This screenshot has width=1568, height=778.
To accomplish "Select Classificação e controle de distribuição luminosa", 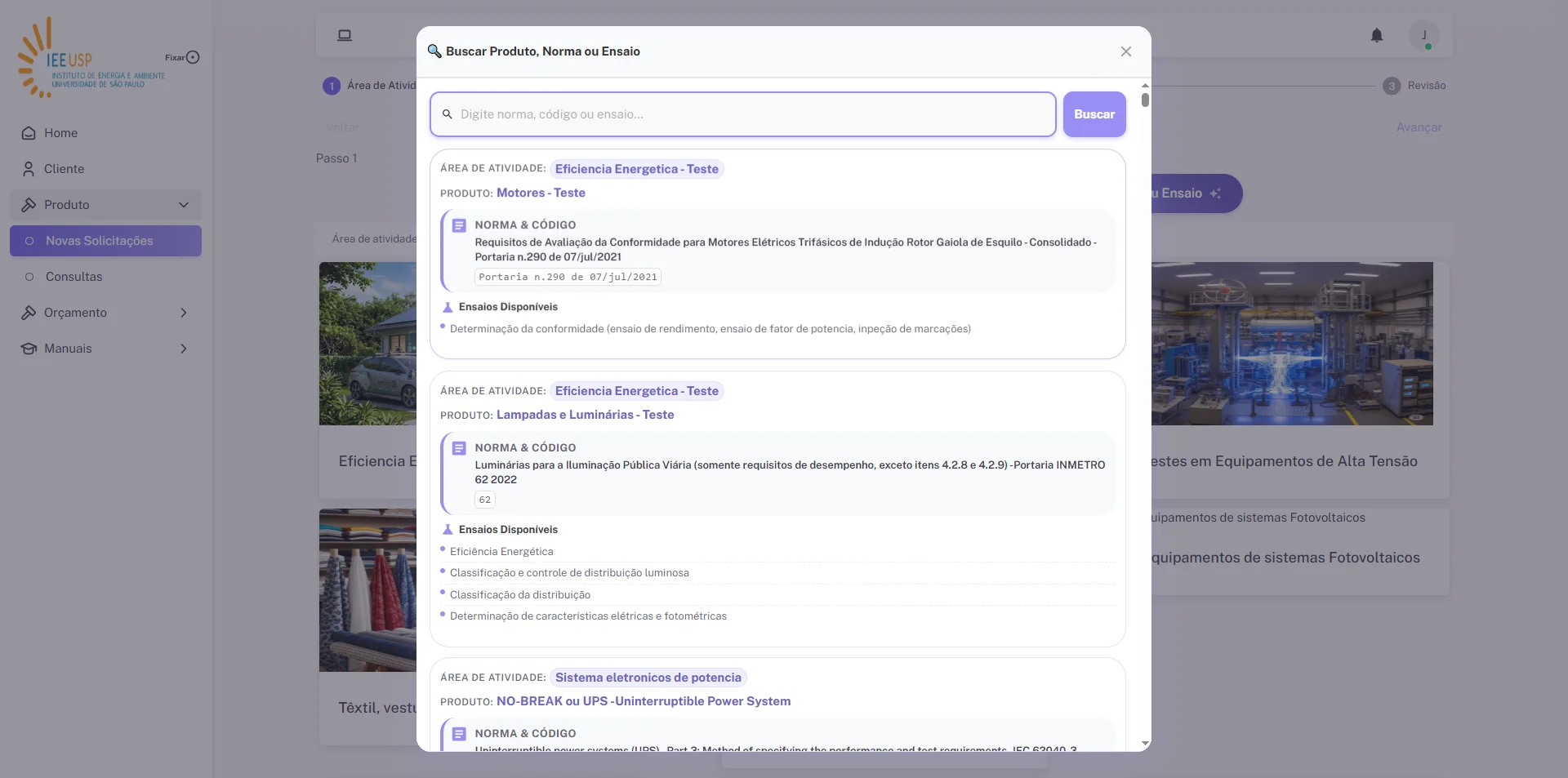I will pyautogui.click(x=569, y=573).
